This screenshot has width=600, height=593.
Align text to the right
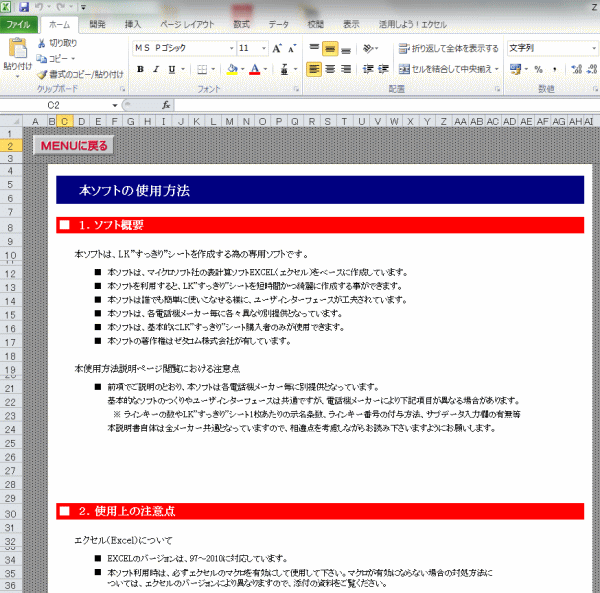pyautogui.click(x=346, y=69)
